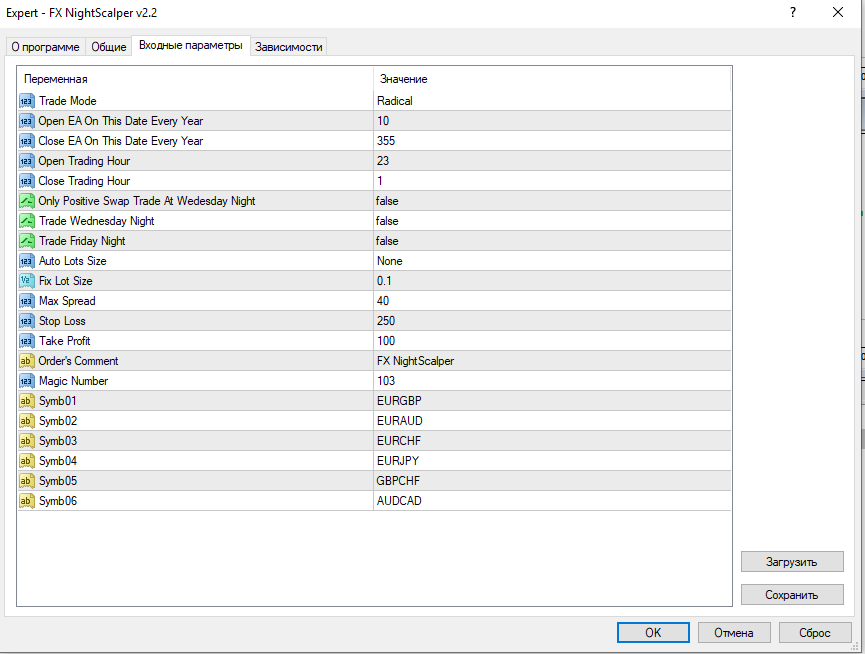
Task: Edit the Close EA date value 355
Action: 552,141
